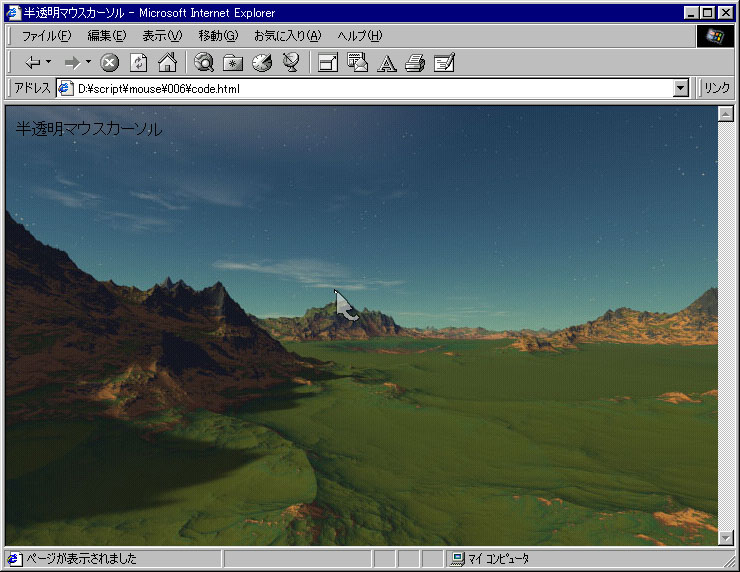Expand the Forward button history dropdown

pos(88,63)
